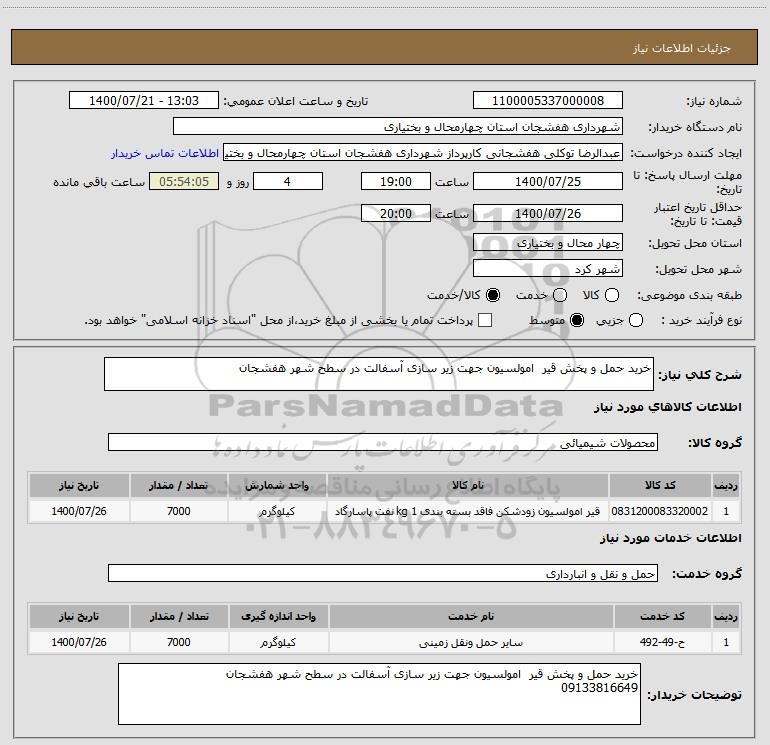Click the کد خدمت column header

coord(662,616)
